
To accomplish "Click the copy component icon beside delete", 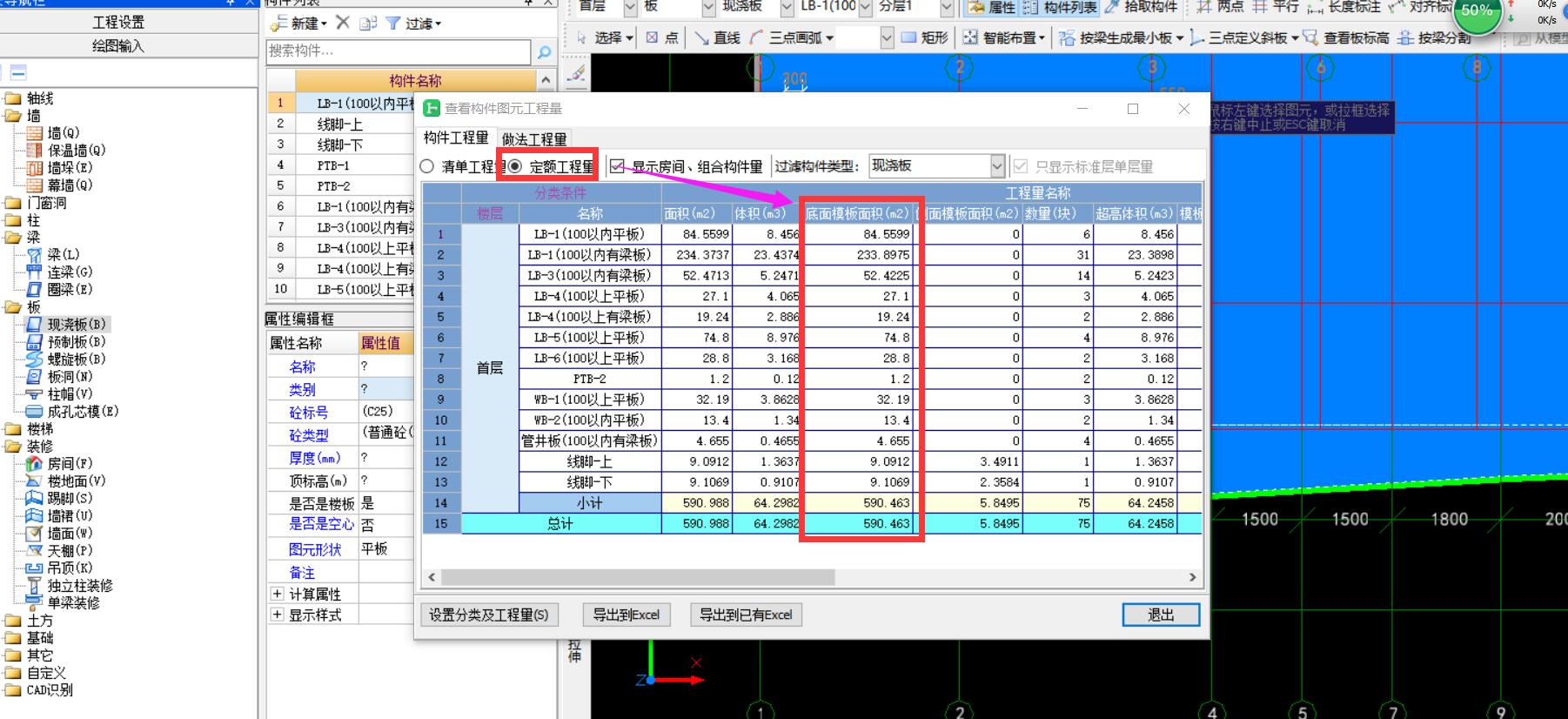I will (x=367, y=23).
